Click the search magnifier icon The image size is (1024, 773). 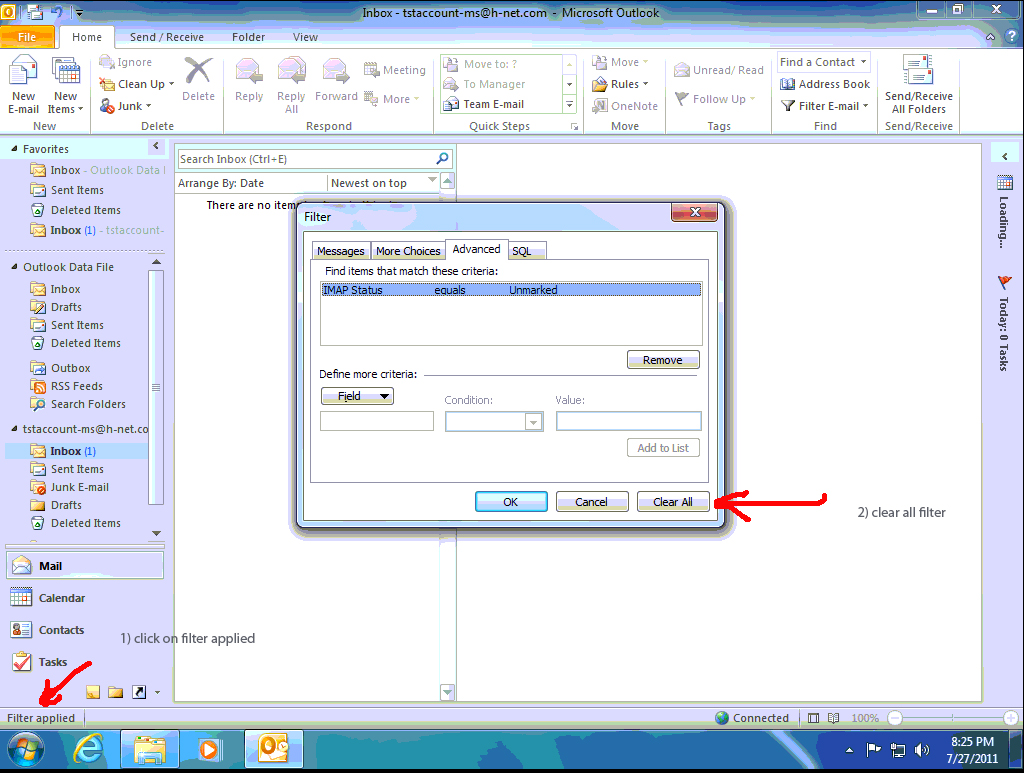click(442, 159)
